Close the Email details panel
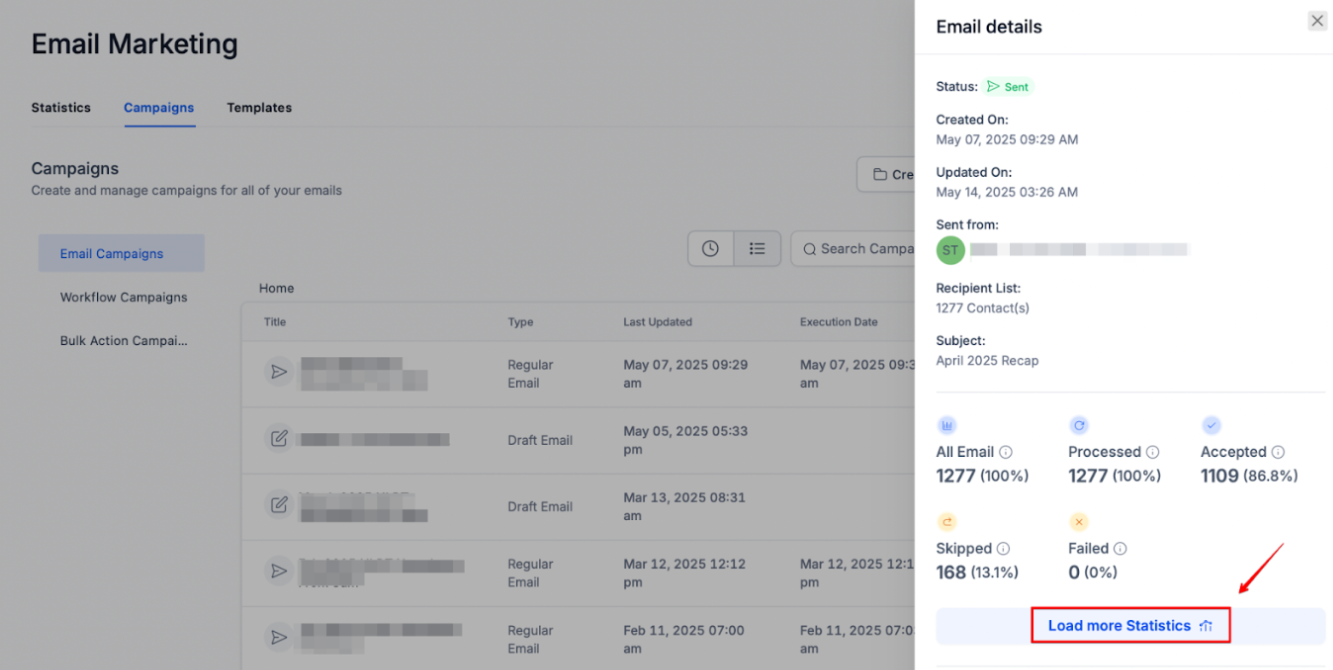The height and width of the screenshot is (670, 1333). pyautogui.click(x=1317, y=21)
